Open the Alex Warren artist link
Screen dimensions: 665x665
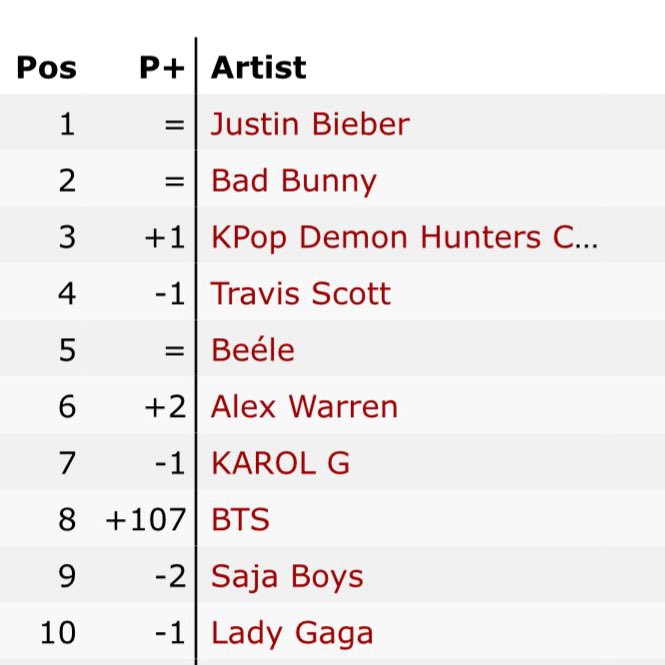[304, 407]
